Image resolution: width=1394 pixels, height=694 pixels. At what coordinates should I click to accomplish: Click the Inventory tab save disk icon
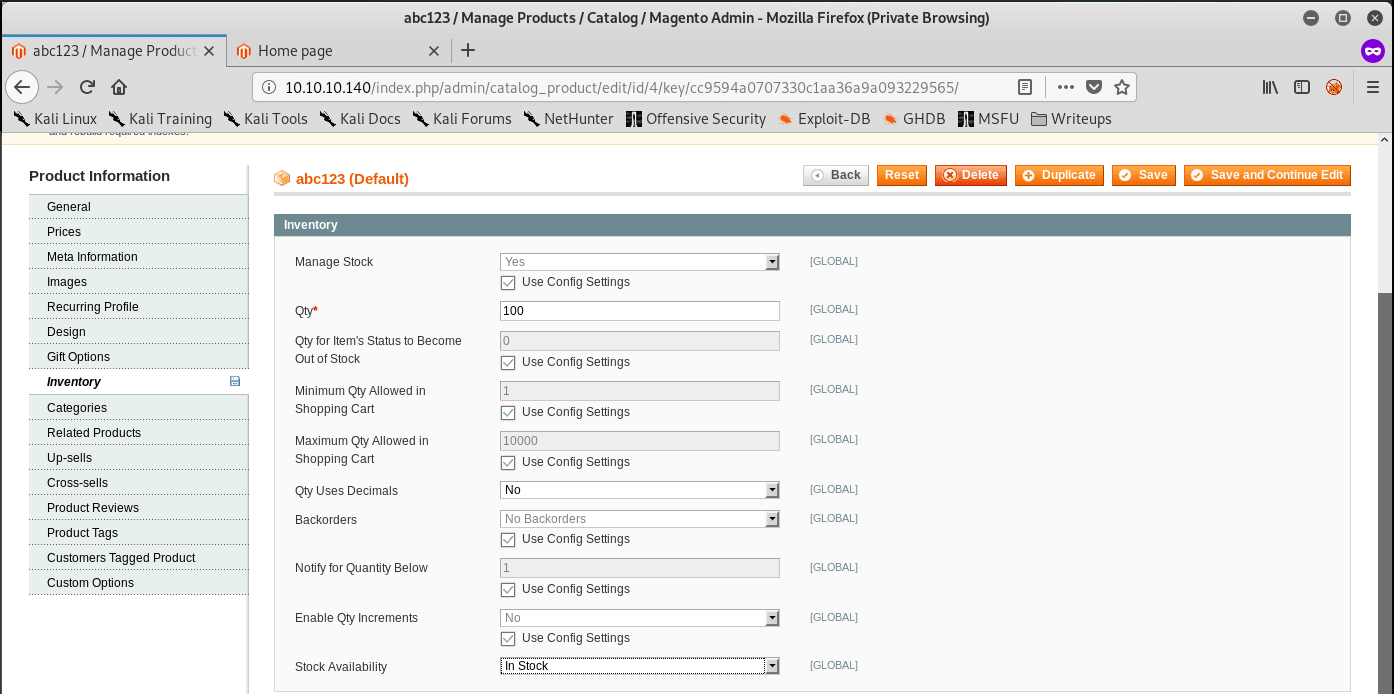pyautogui.click(x=235, y=382)
